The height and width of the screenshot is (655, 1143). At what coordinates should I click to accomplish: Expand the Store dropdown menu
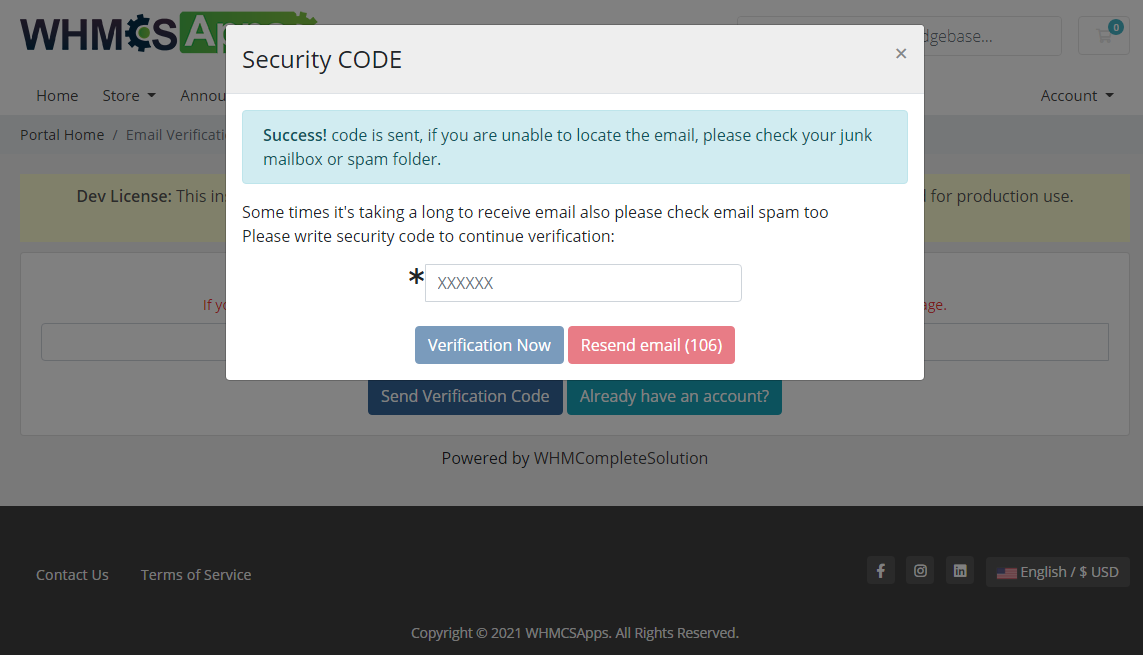[129, 95]
